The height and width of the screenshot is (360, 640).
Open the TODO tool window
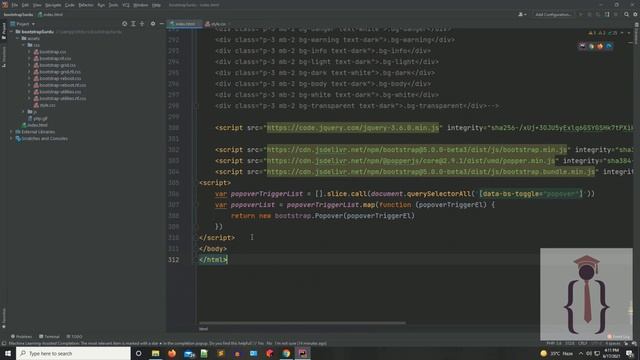[74, 336]
